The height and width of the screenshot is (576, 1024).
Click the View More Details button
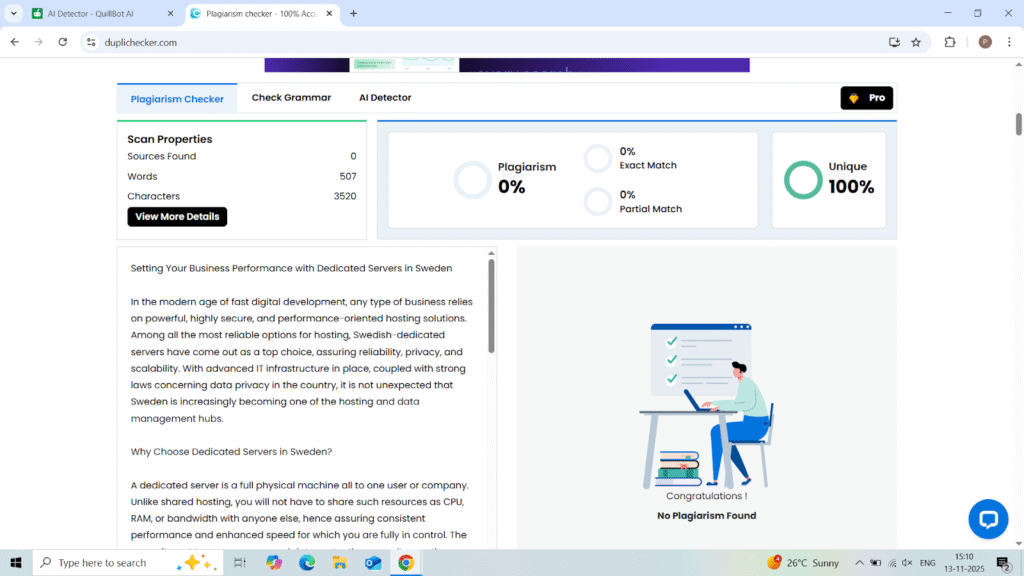[x=177, y=217]
